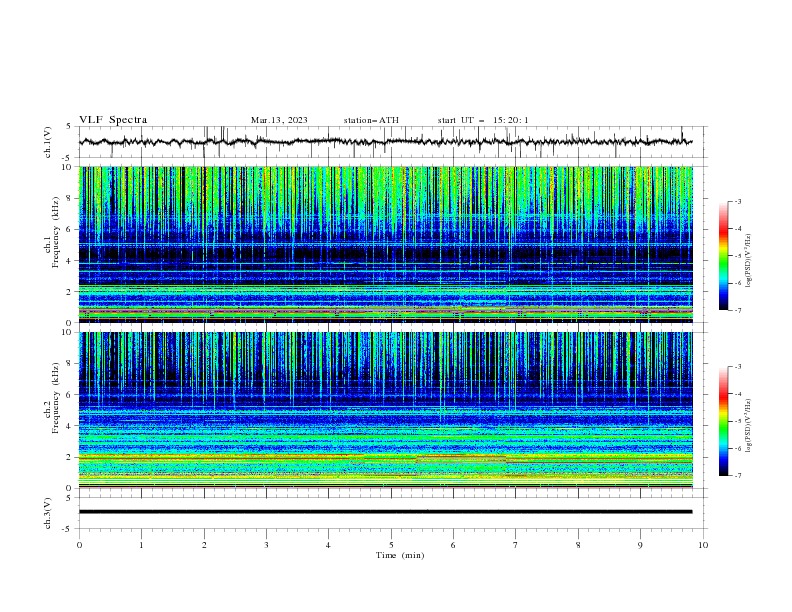
Task: Click time axis tick label "9"
Action: click(x=640, y=545)
